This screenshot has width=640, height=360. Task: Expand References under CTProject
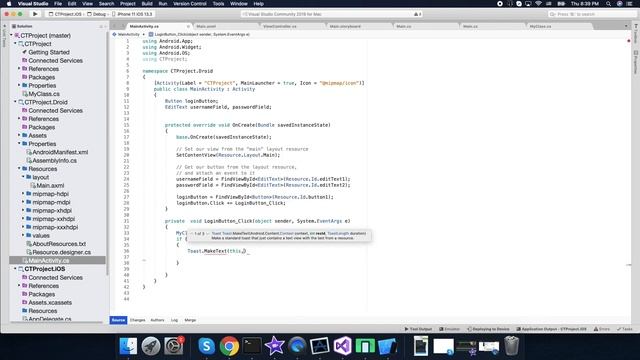pyautogui.click(x=20, y=69)
